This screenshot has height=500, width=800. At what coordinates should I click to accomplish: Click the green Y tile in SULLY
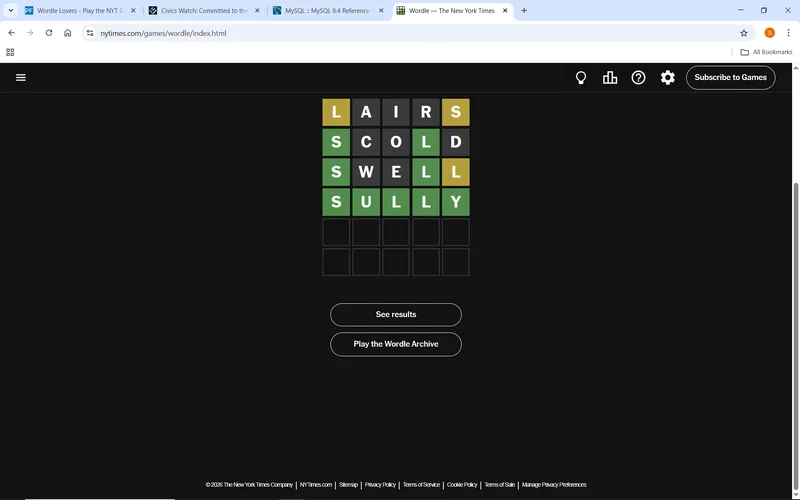456,202
